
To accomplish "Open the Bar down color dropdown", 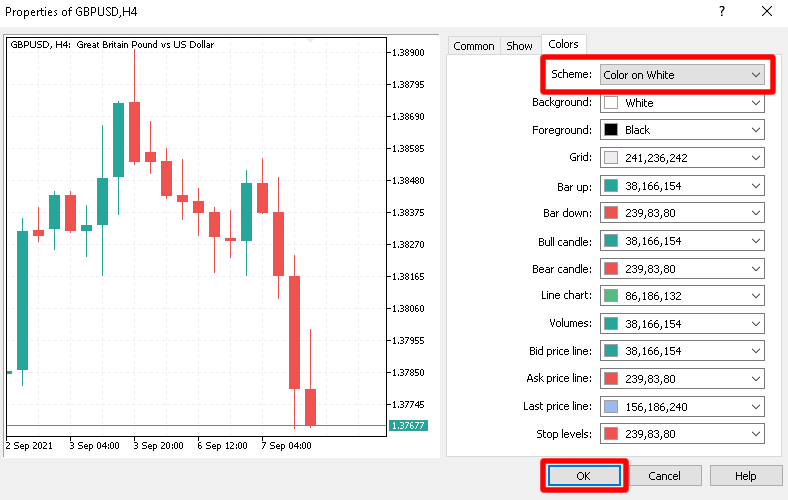I will tap(682, 213).
